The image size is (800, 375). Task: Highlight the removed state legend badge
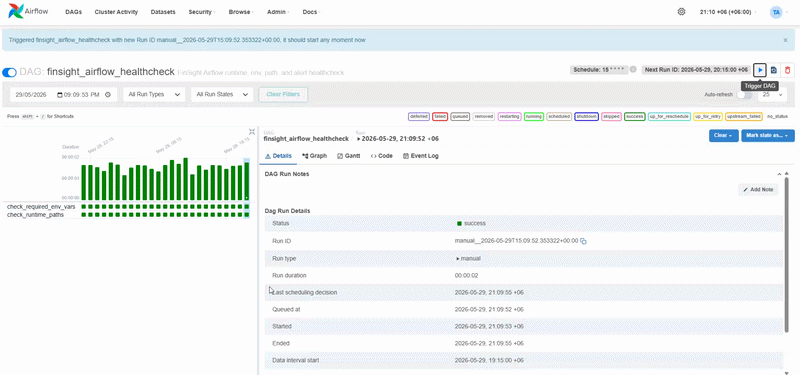pyautogui.click(x=484, y=117)
